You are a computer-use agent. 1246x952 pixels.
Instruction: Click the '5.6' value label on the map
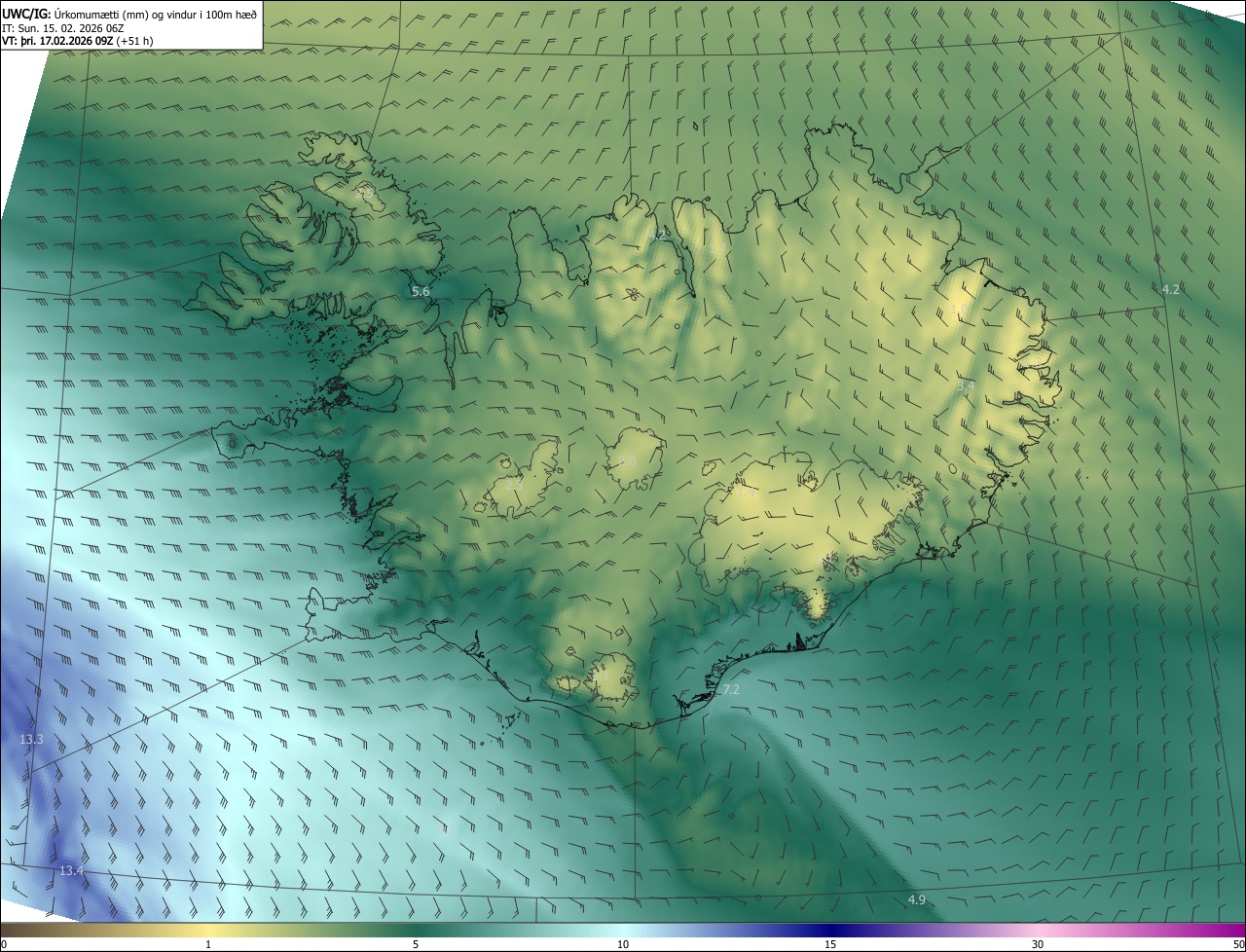pos(421,291)
